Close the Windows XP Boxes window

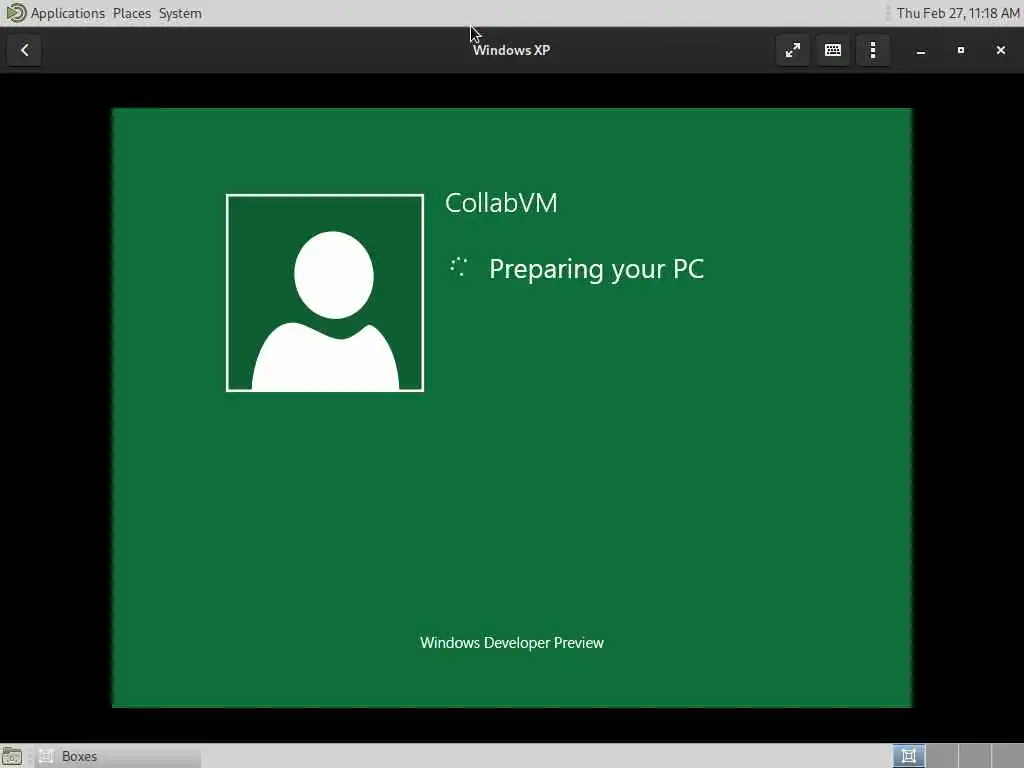tap(1000, 50)
